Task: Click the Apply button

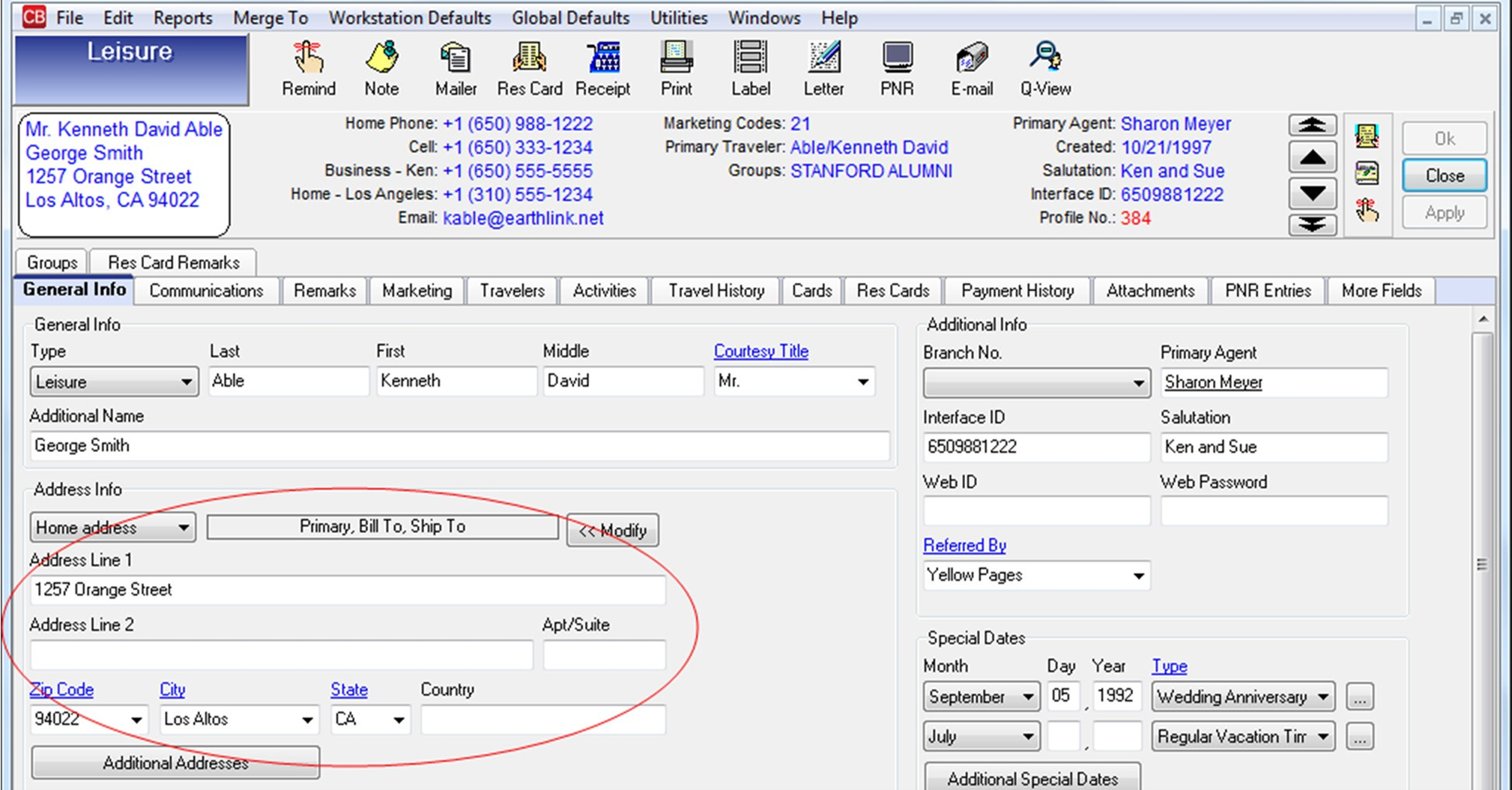Action: click(1443, 212)
